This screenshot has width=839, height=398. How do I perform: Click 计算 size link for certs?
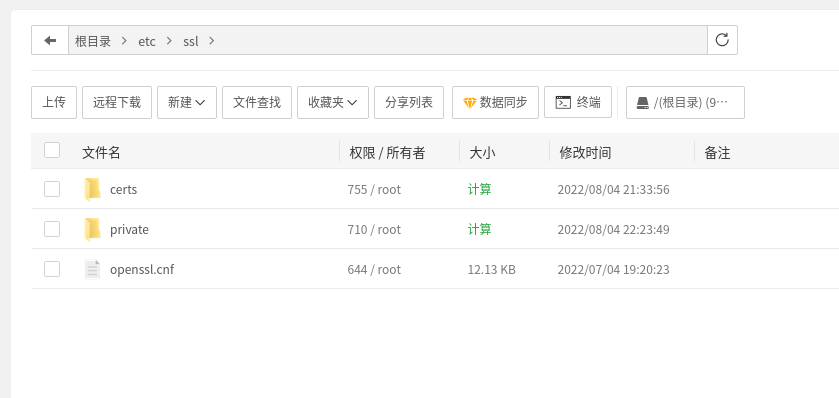click(479, 189)
